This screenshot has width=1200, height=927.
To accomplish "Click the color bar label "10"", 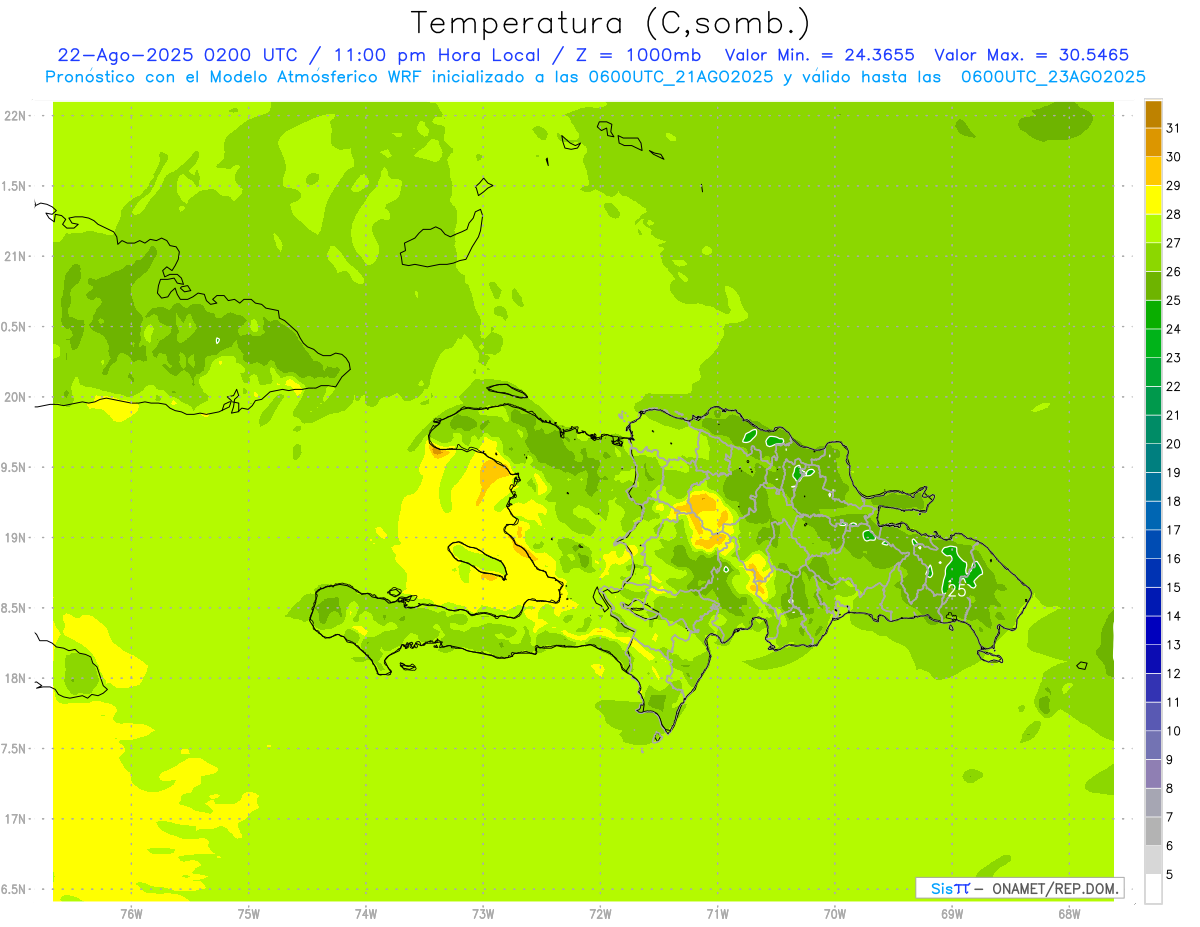I will (x=1173, y=731).
